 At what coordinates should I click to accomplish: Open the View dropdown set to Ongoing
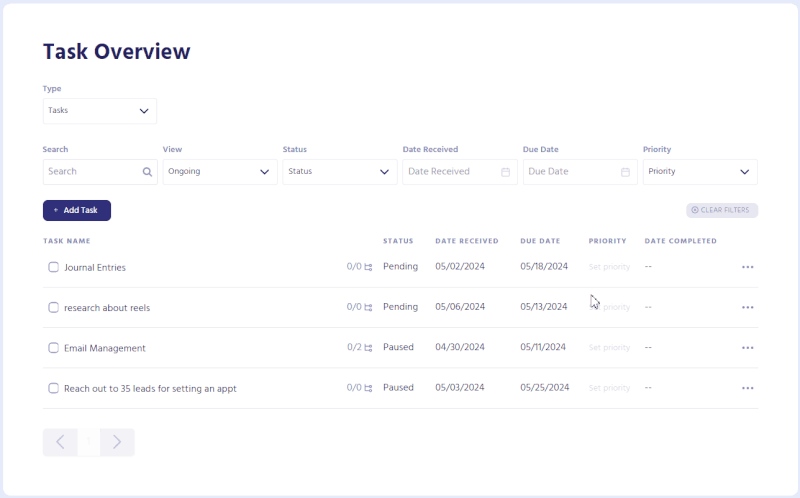point(220,172)
